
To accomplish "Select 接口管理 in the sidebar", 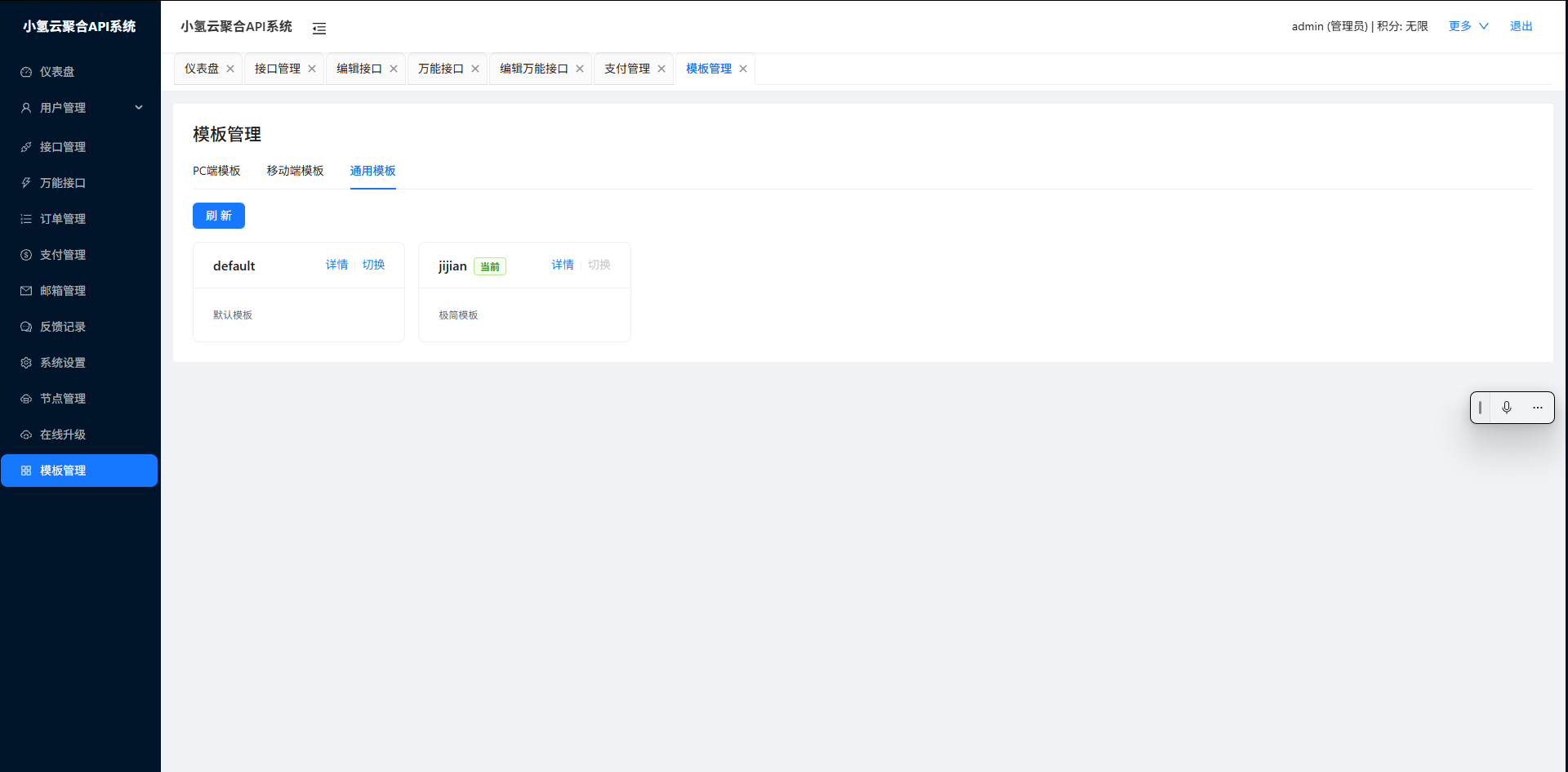I will (x=63, y=147).
